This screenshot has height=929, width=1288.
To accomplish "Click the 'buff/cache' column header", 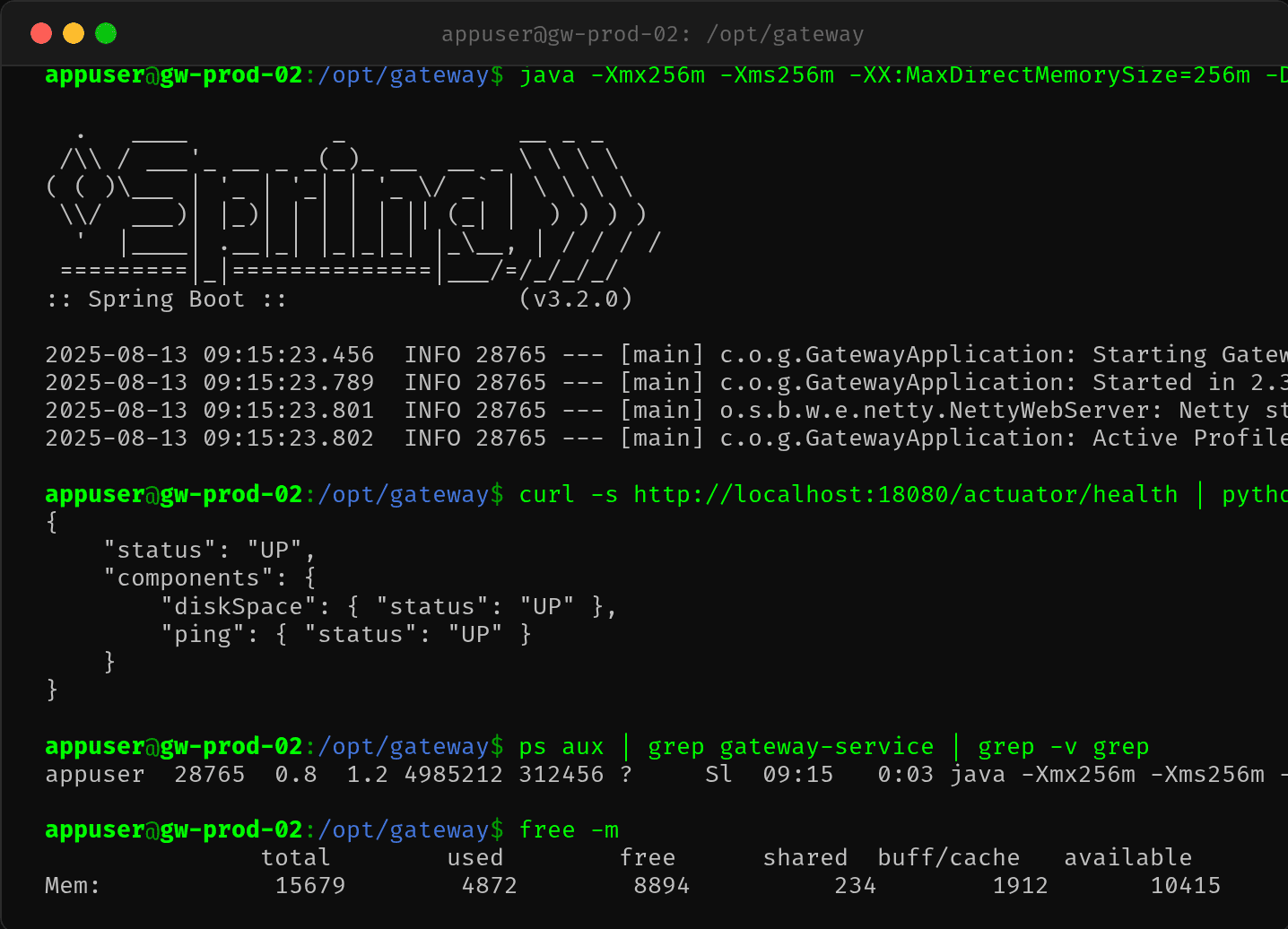I will coord(949,857).
